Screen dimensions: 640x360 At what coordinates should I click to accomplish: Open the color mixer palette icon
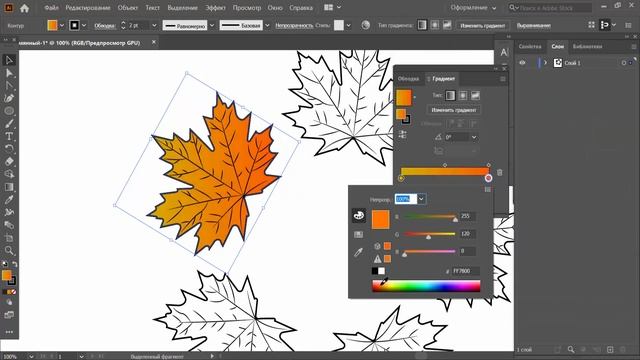coord(359,216)
